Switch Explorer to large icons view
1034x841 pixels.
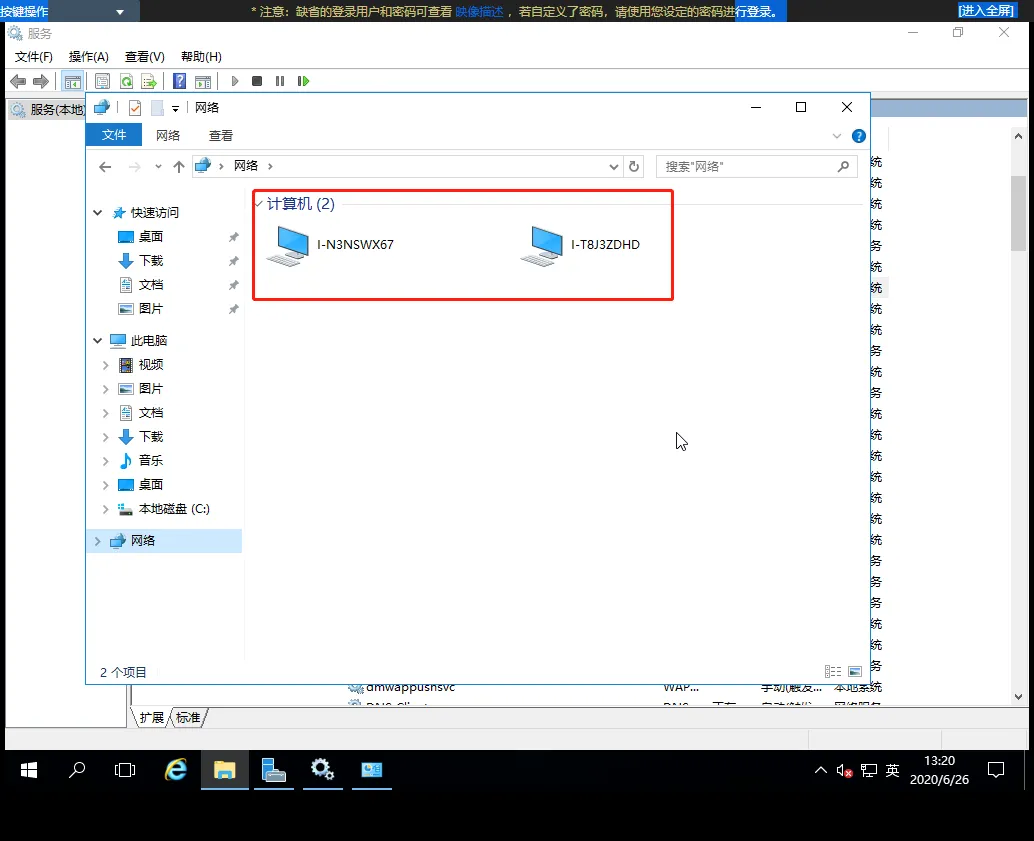tap(853, 671)
